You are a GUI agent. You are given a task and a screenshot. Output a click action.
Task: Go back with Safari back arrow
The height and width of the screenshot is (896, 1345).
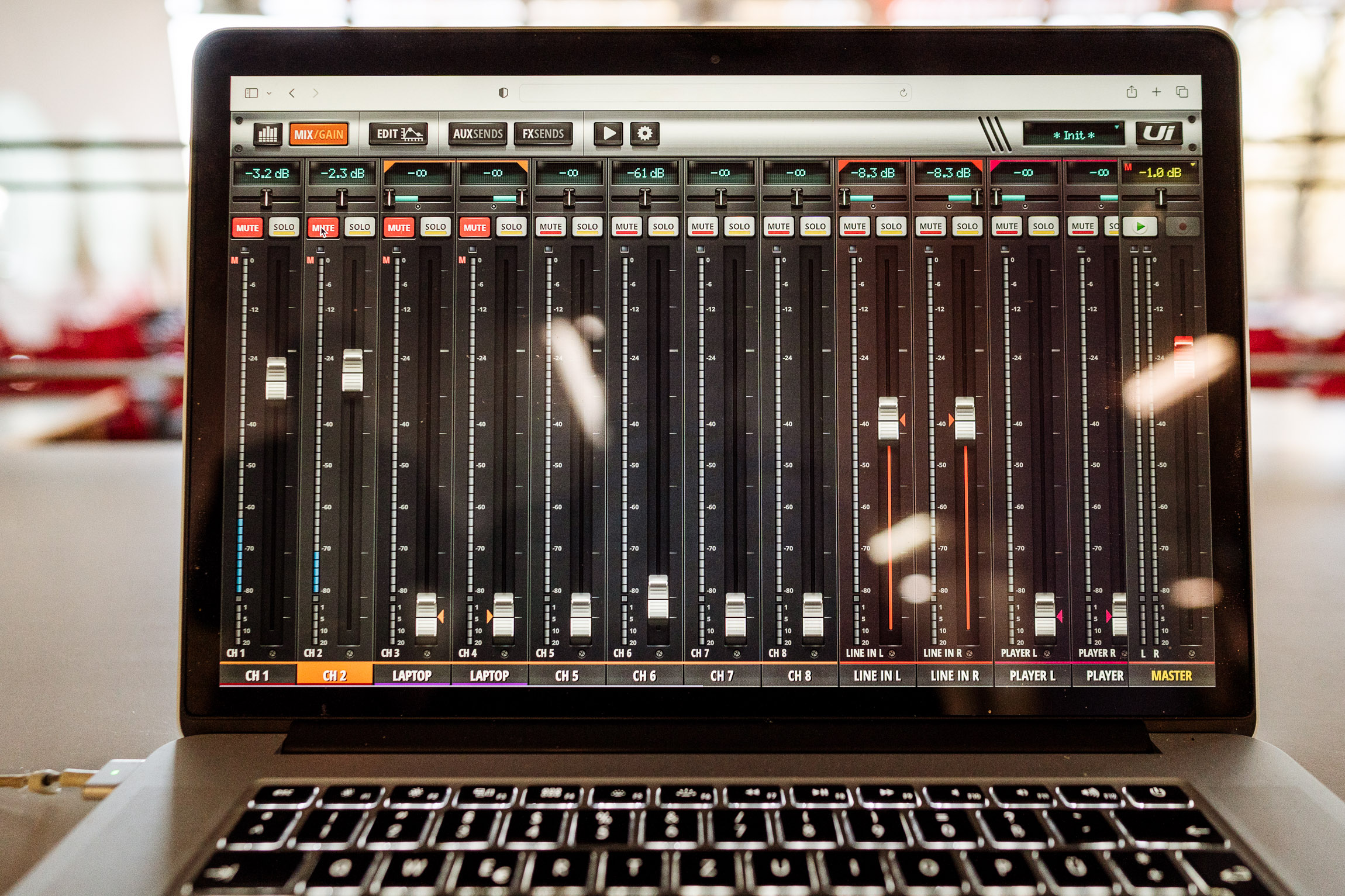point(292,93)
